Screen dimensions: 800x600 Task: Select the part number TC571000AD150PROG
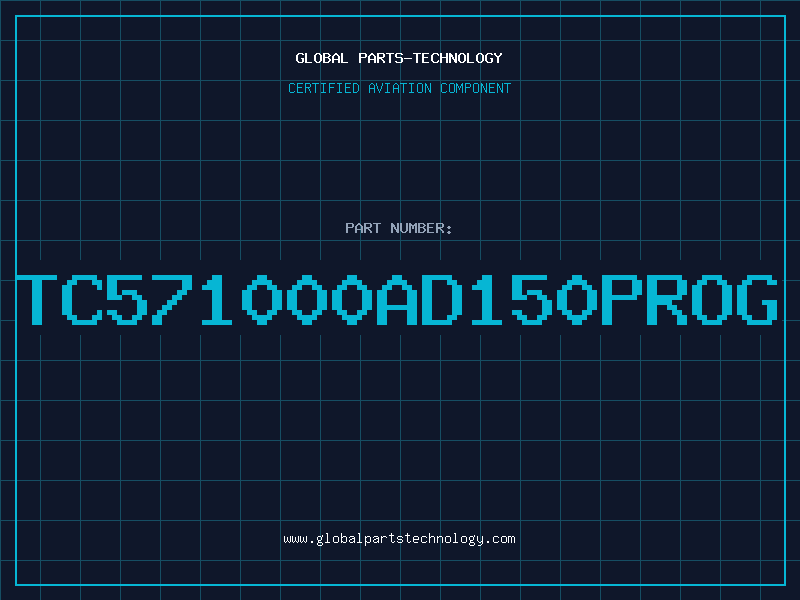tap(397, 300)
